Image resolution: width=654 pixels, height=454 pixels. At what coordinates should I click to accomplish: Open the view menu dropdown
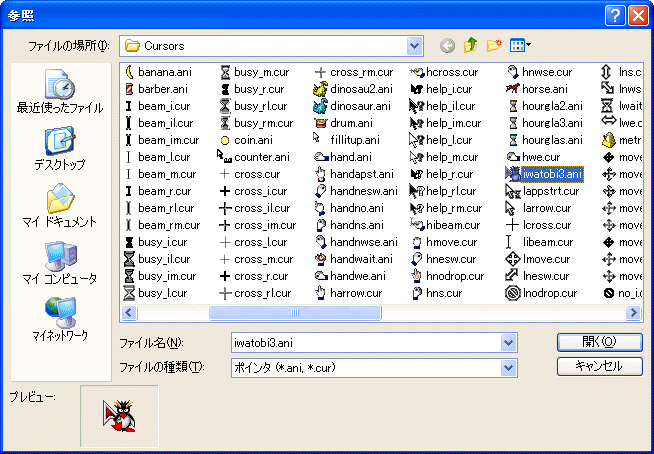[x=521, y=46]
